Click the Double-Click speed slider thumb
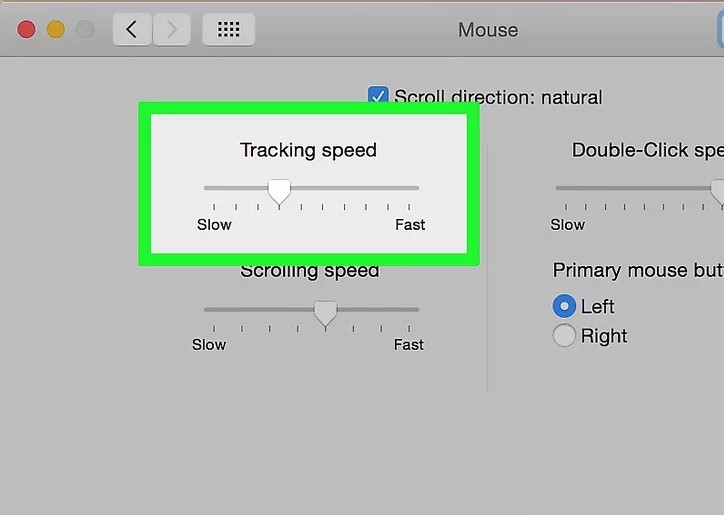This screenshot has height=515, width=724. pos(718,192)
